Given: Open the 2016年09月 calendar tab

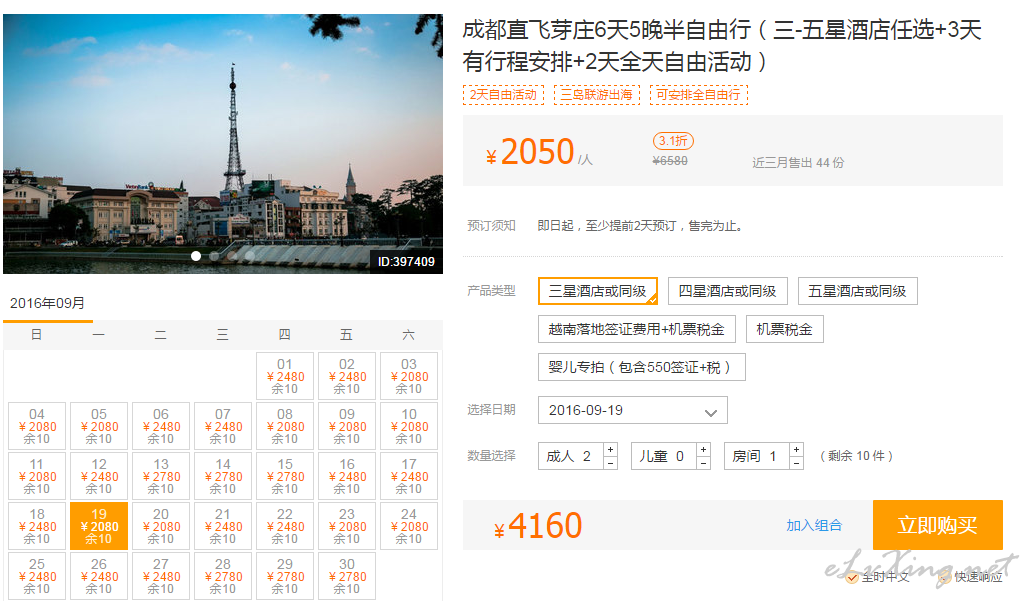Looking at the screenshot, I should [47, 303].
